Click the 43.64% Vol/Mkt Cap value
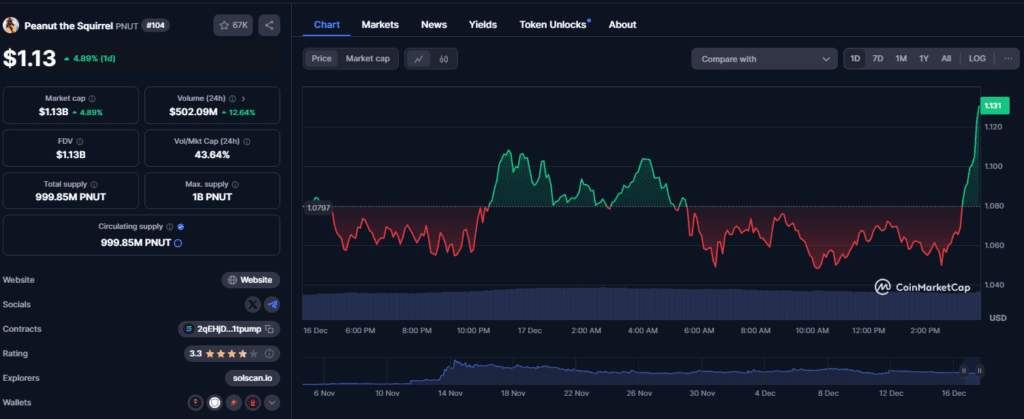Viewport: 1024px width, 419px height. click(x=212, y=155)
